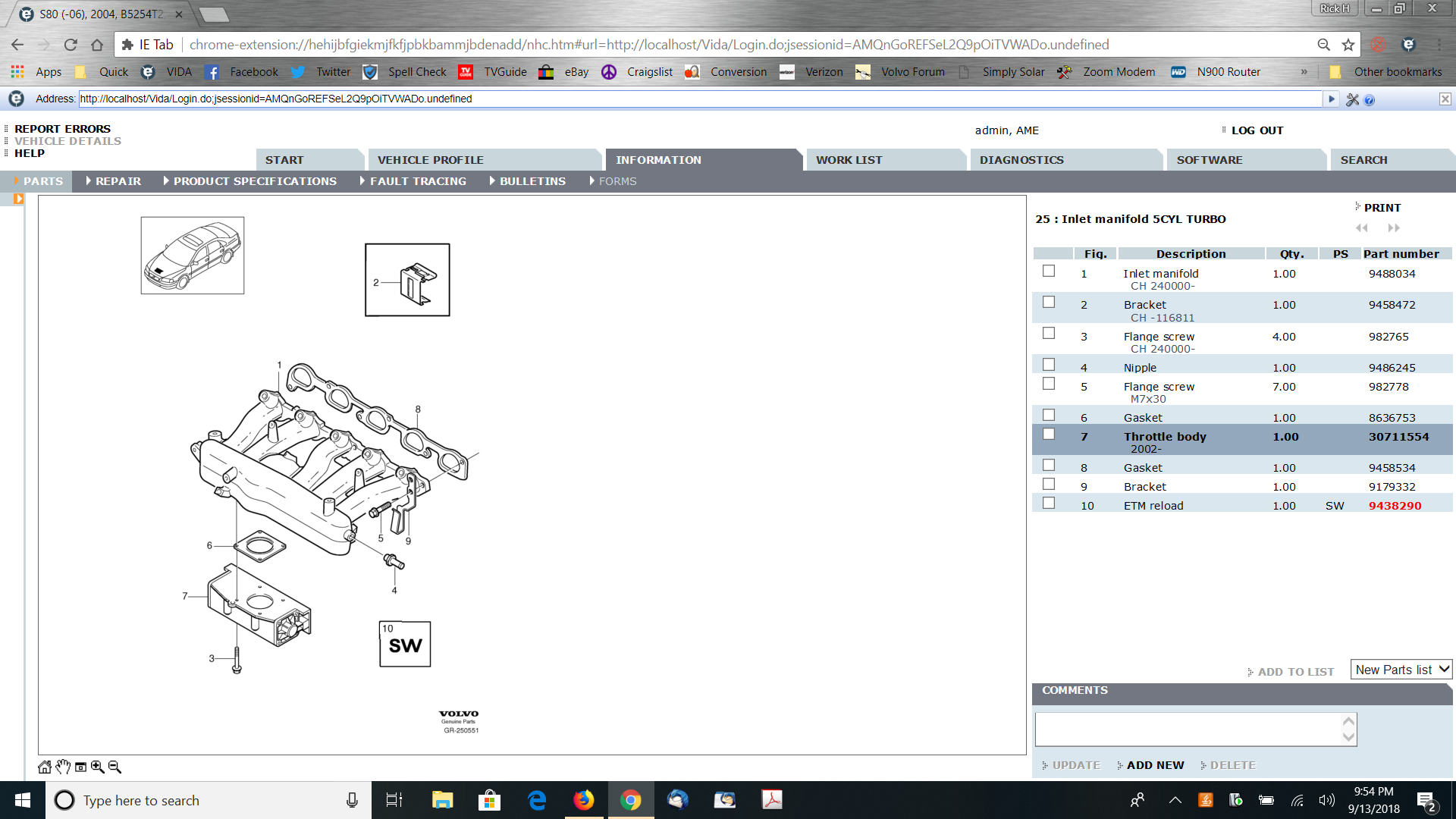
Task: Open IE Tab tools wrench icon
Action: [1352, 99]
